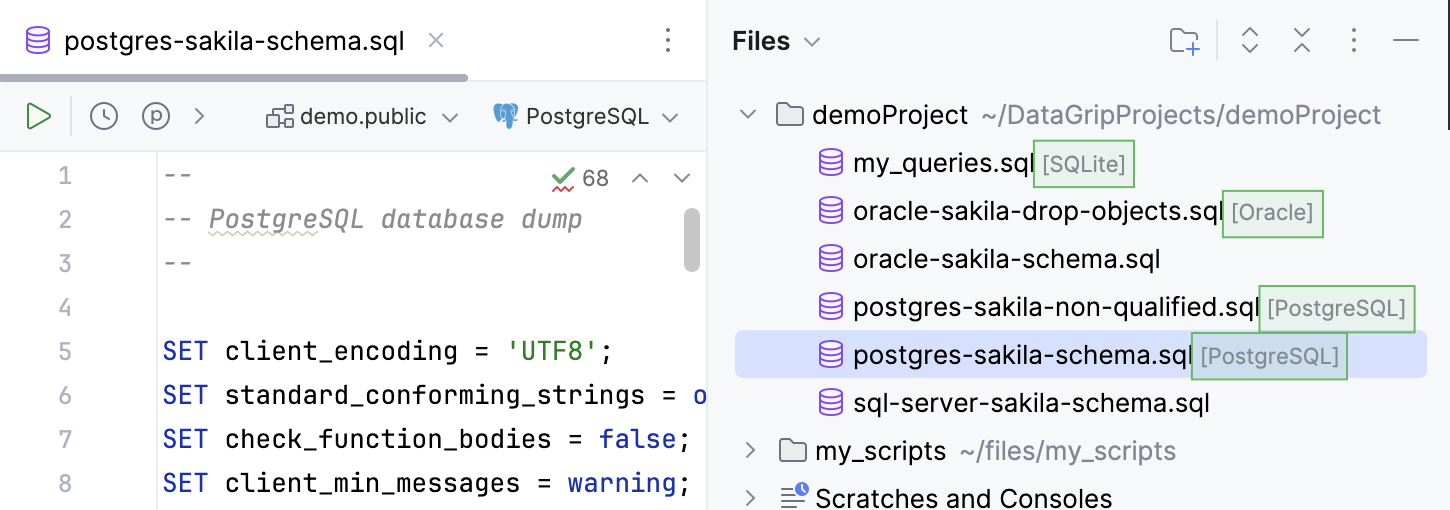Expand Scratches and Consoles node
Viewport: 1450px width, 510px height.
pos(749,497)
